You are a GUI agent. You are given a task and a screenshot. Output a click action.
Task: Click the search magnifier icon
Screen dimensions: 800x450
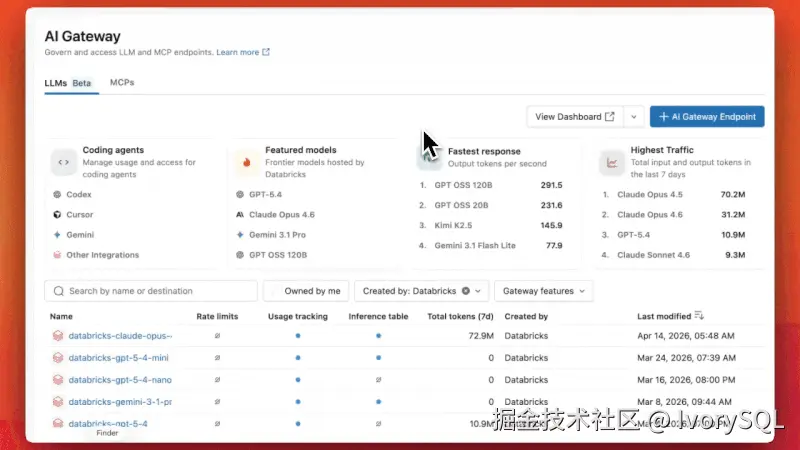[x=59, y=291]
